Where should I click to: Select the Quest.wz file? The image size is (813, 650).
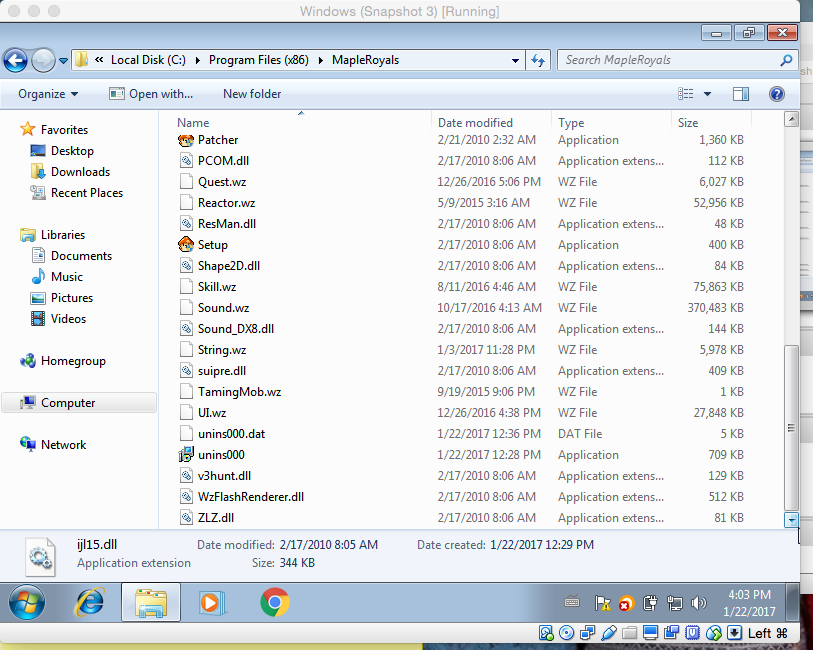click(x=222, y=182)
